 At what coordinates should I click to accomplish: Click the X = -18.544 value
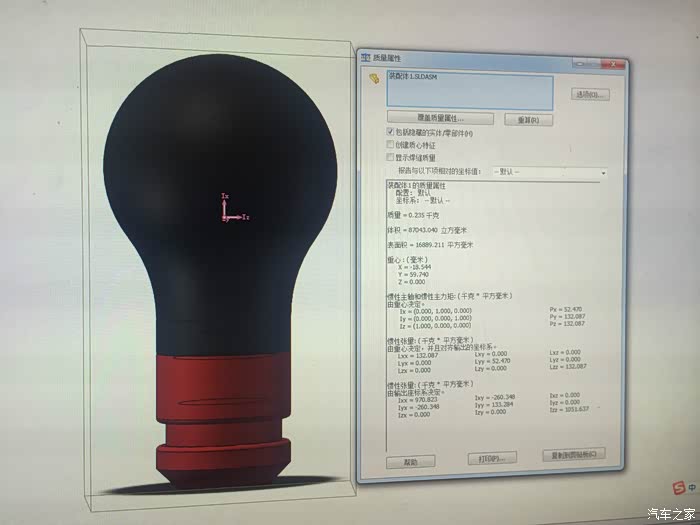click(x=415, y=267)
